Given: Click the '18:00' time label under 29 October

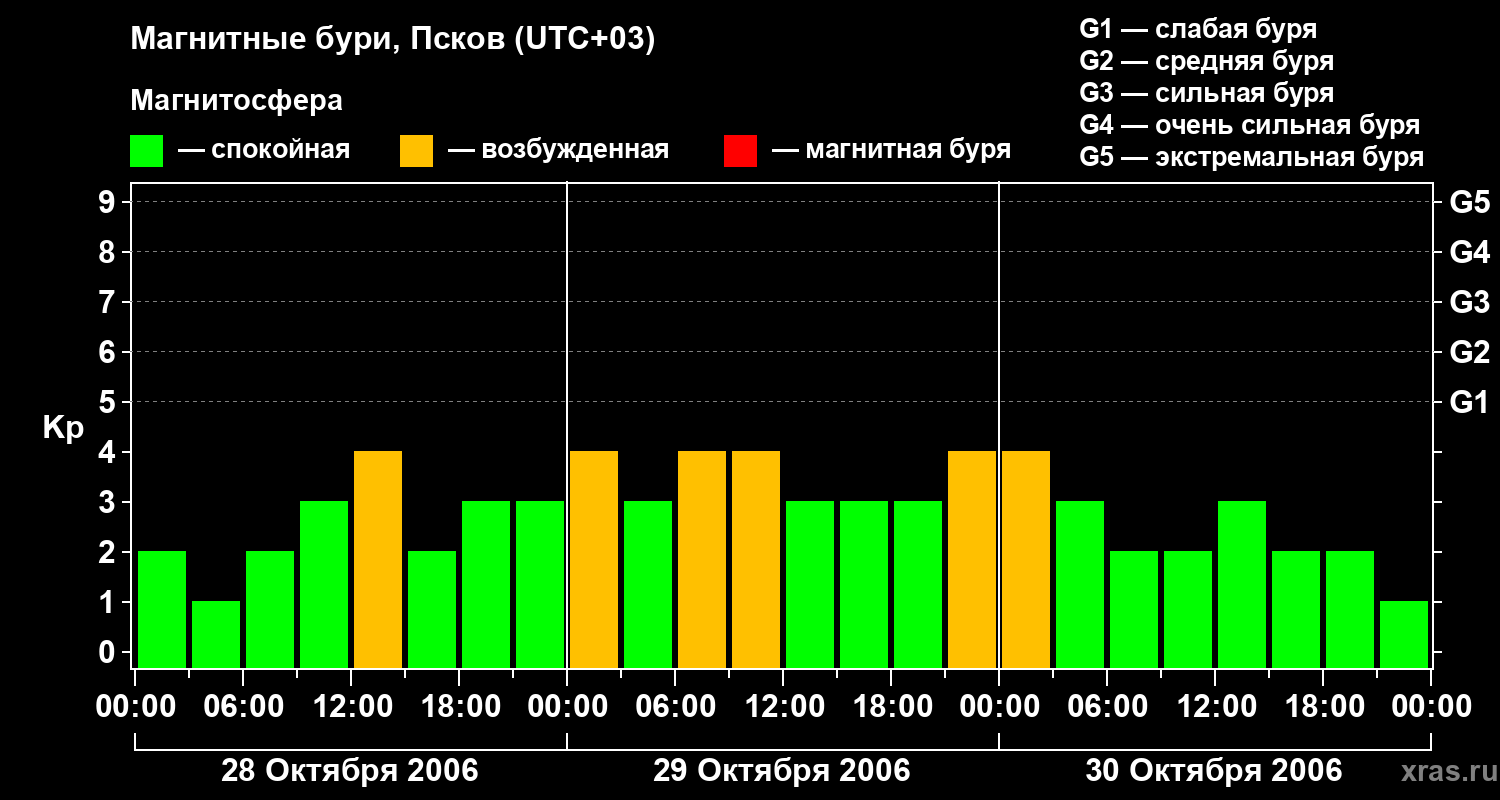Looking at the screenshot, I should coord(891,706).
